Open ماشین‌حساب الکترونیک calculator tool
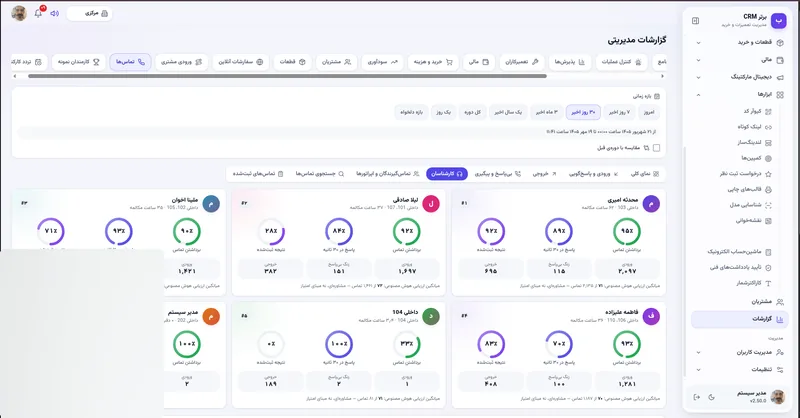 tap(739, 252)
